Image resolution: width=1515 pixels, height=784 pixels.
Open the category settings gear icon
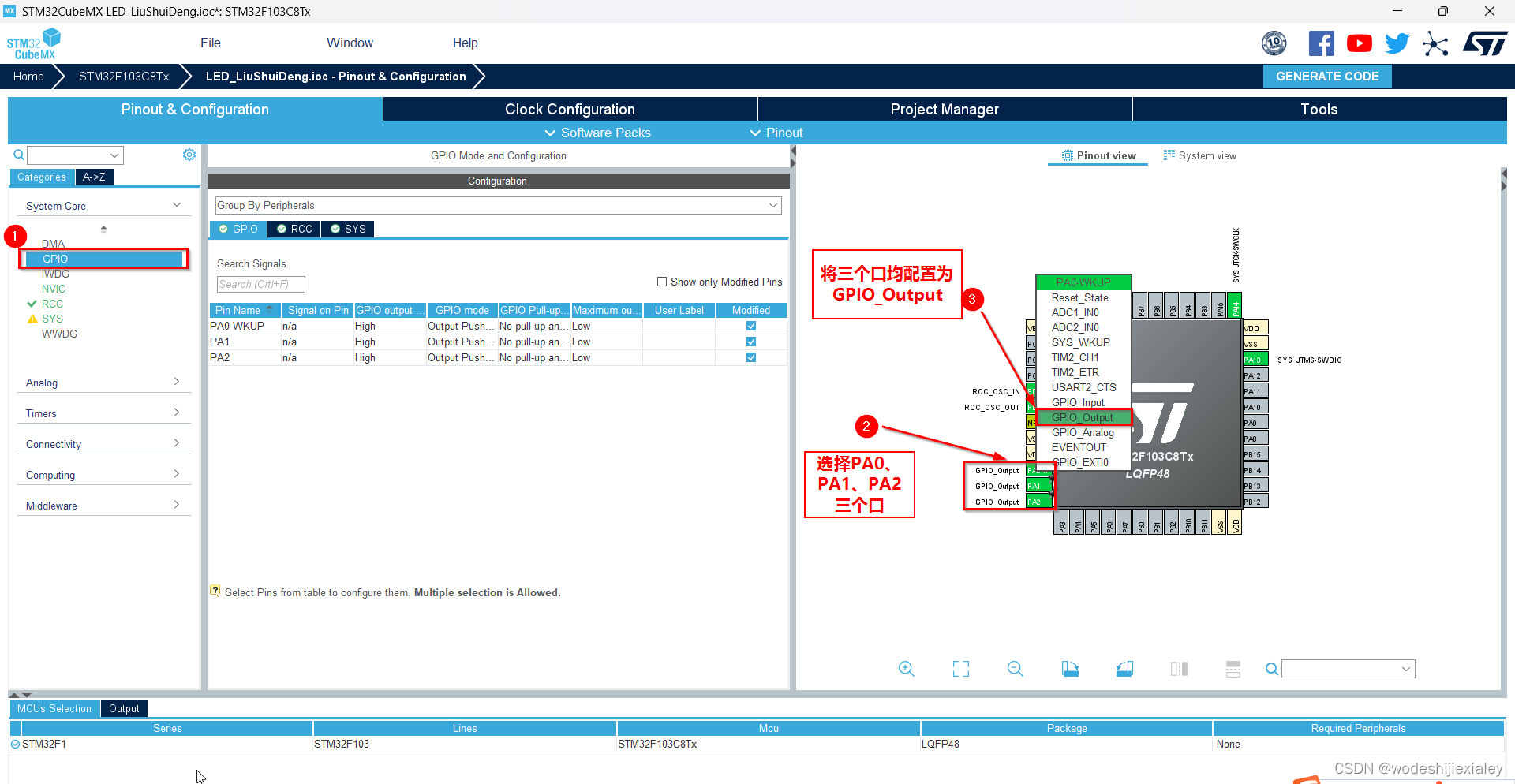click(189, 155)
